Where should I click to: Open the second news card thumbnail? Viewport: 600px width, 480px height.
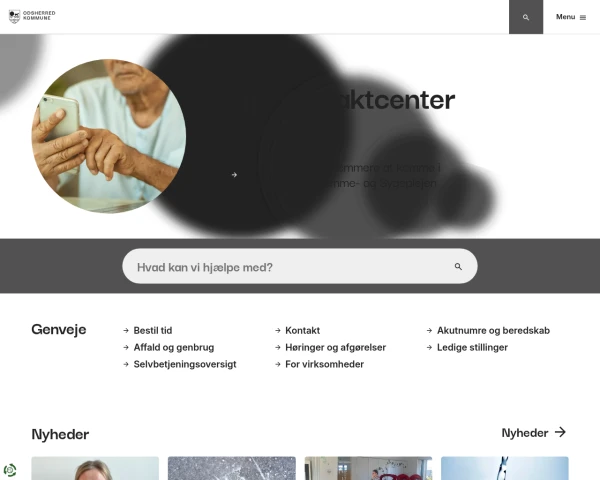click(x=232, y=468)
